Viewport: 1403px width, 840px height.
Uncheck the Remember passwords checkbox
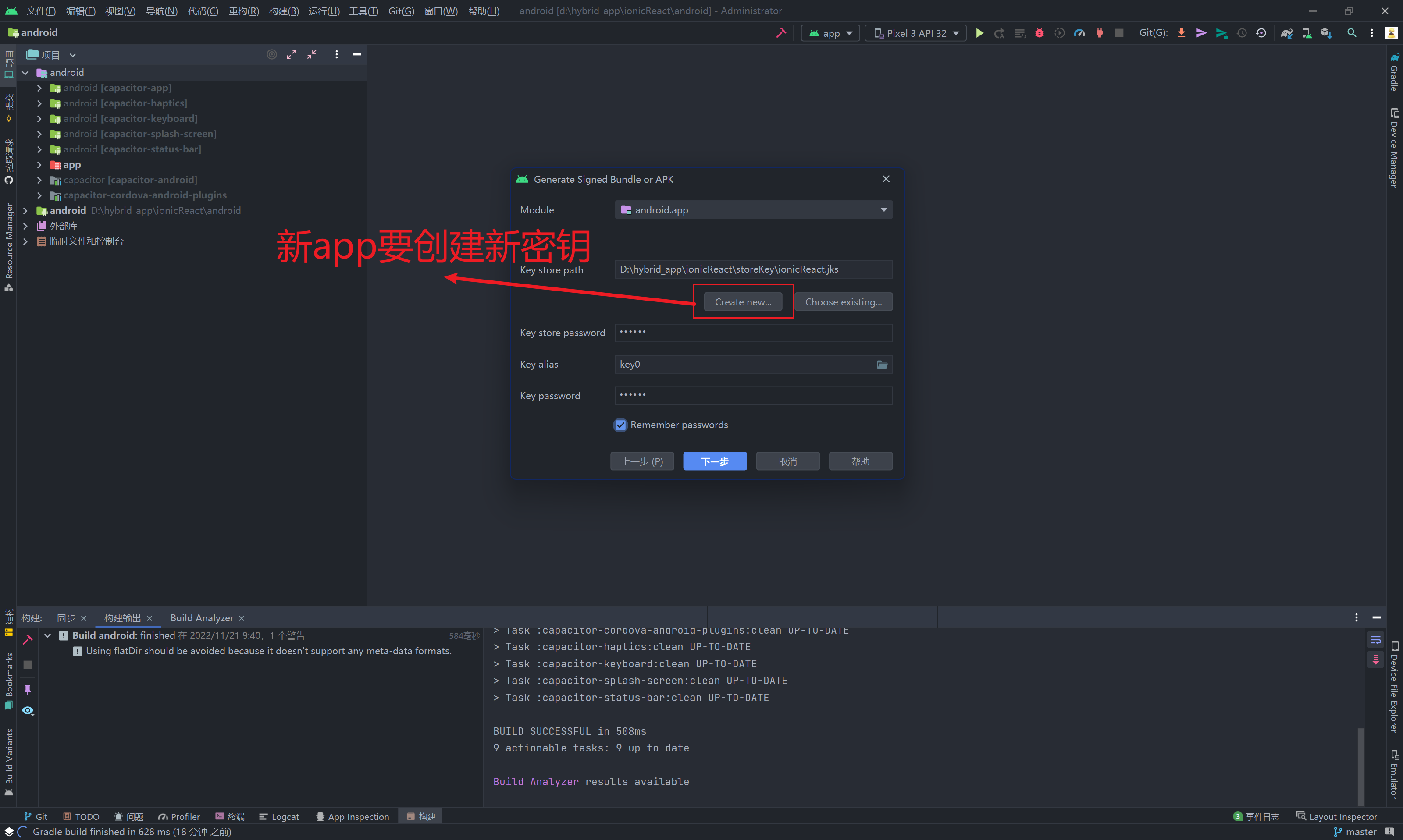(x=620, y=425)
